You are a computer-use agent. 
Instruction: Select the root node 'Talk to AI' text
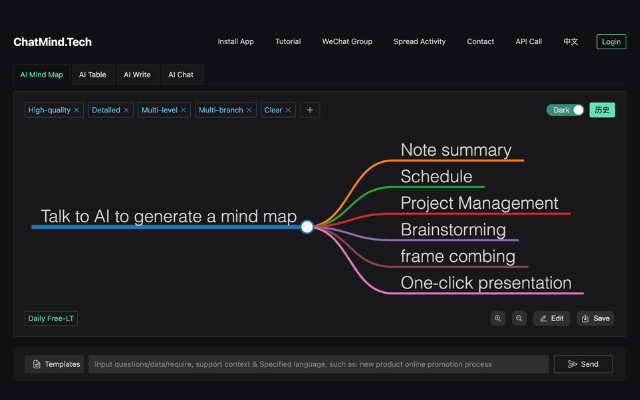(x=169, y=216)
